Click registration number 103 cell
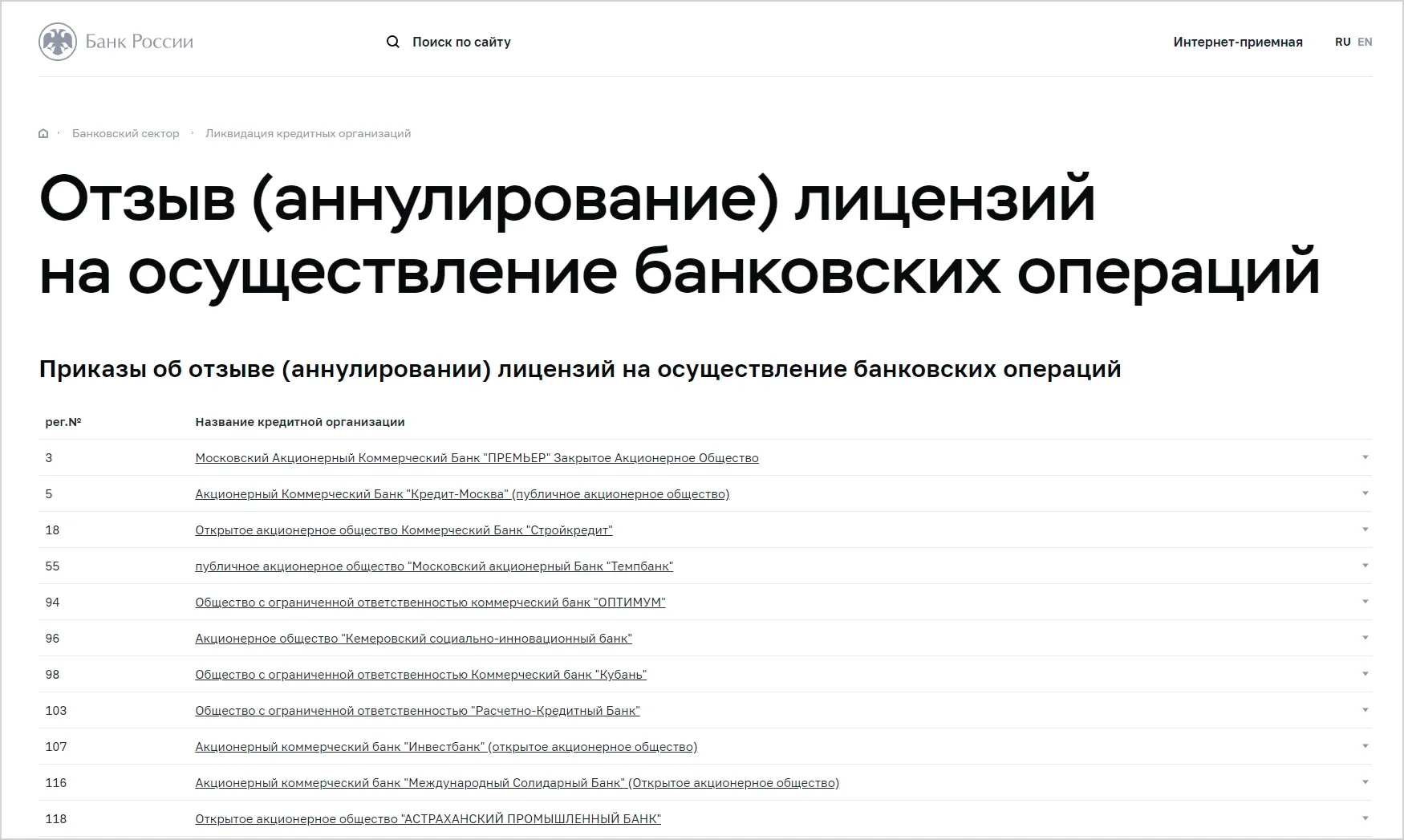 [x=56, y=711]
